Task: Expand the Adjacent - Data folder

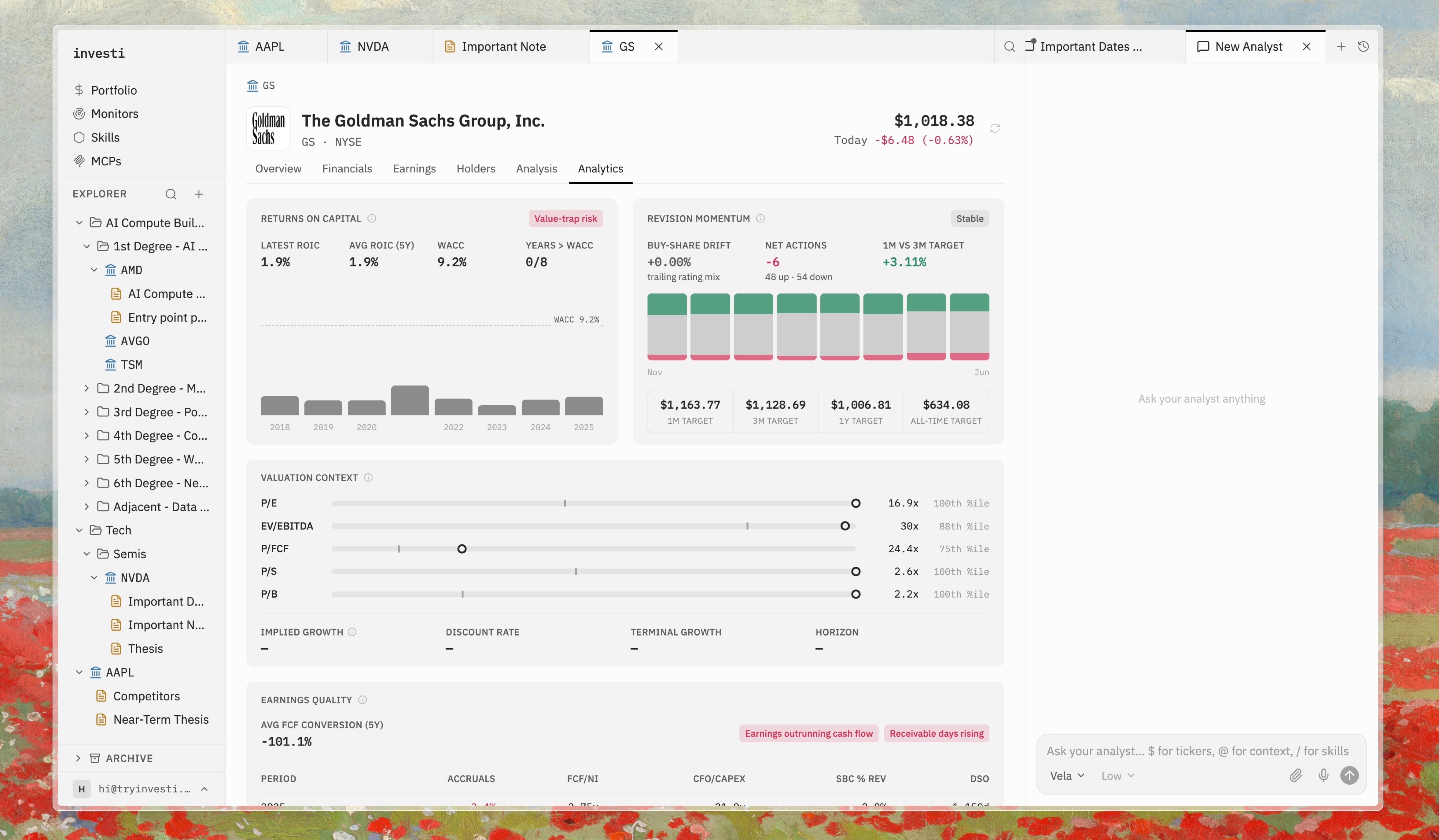Action: 87,507
